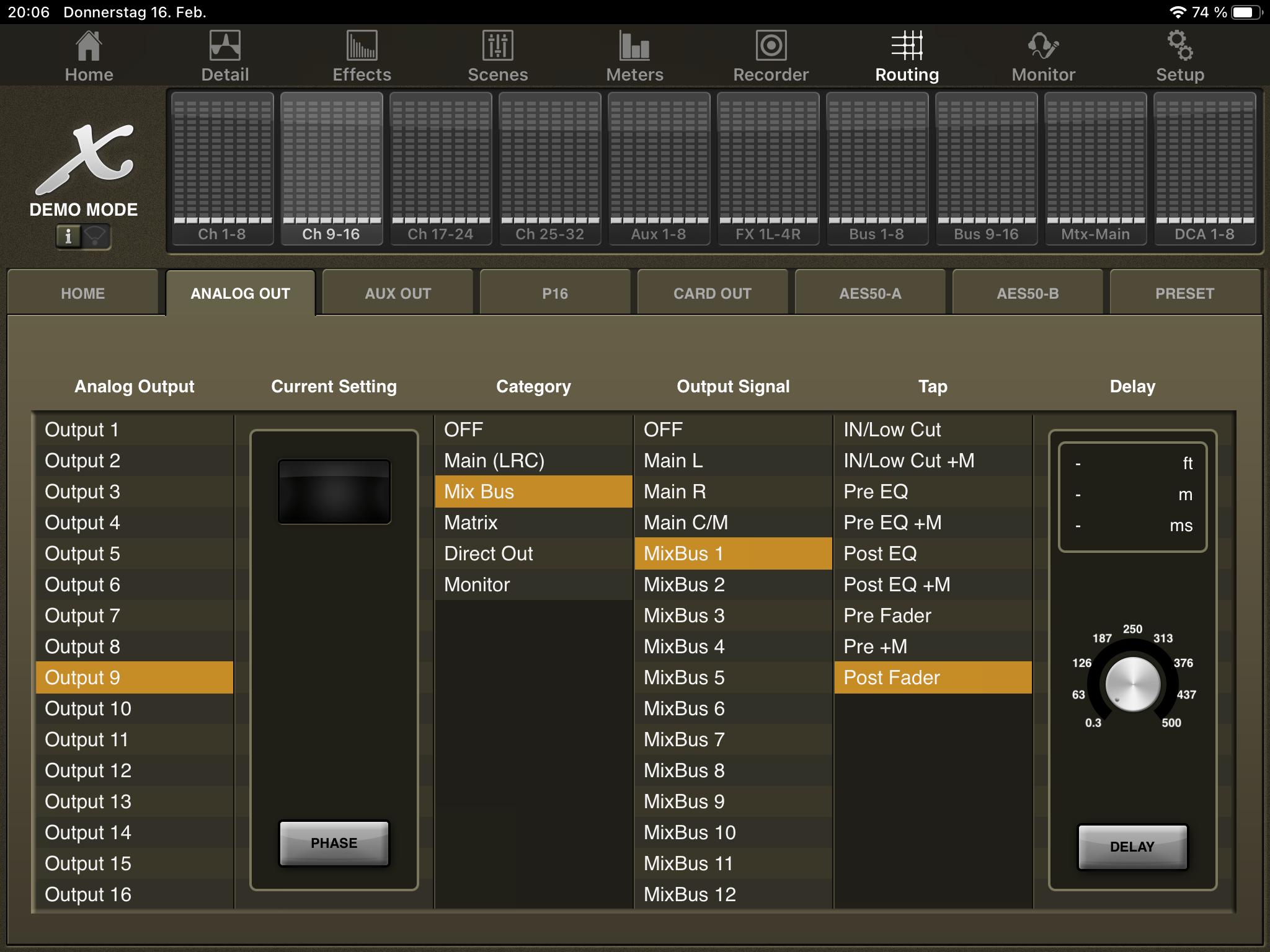Image resolution: width=1270 pixels, height=952 pixels.
Task: Toggle PHASE for Output 9
Action: click(334, 843)
